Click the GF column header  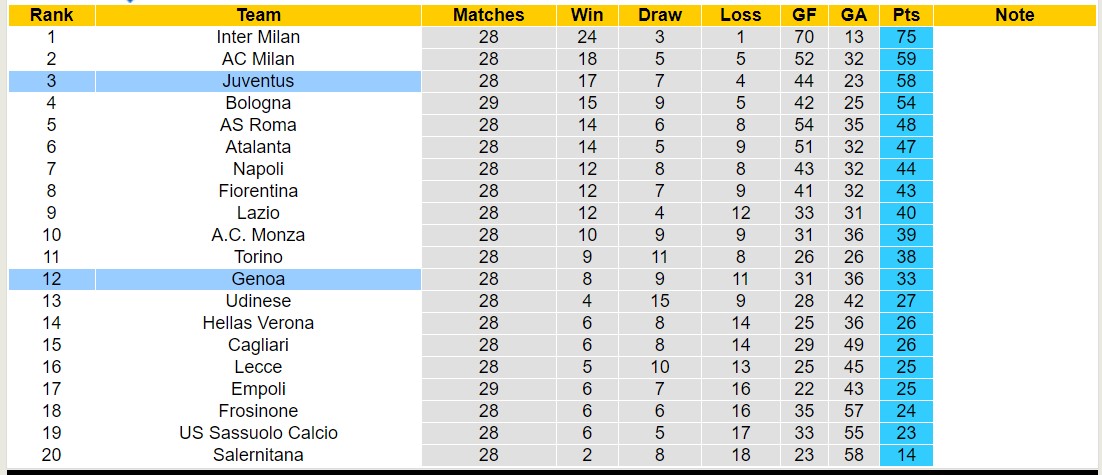pos(803,15)
